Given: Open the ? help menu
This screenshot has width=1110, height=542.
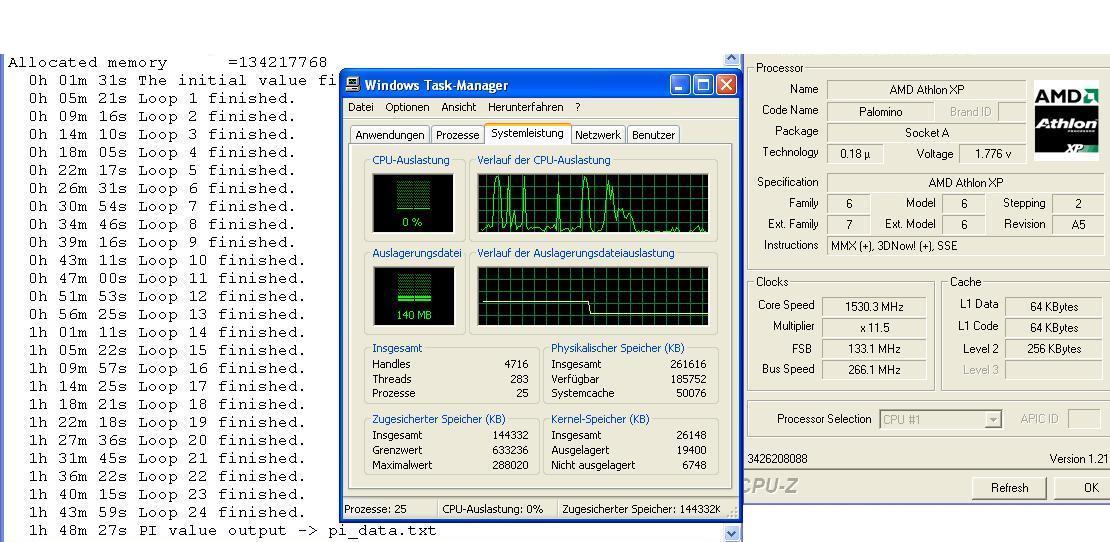Looking at the screenshot, I should point(578,108).
